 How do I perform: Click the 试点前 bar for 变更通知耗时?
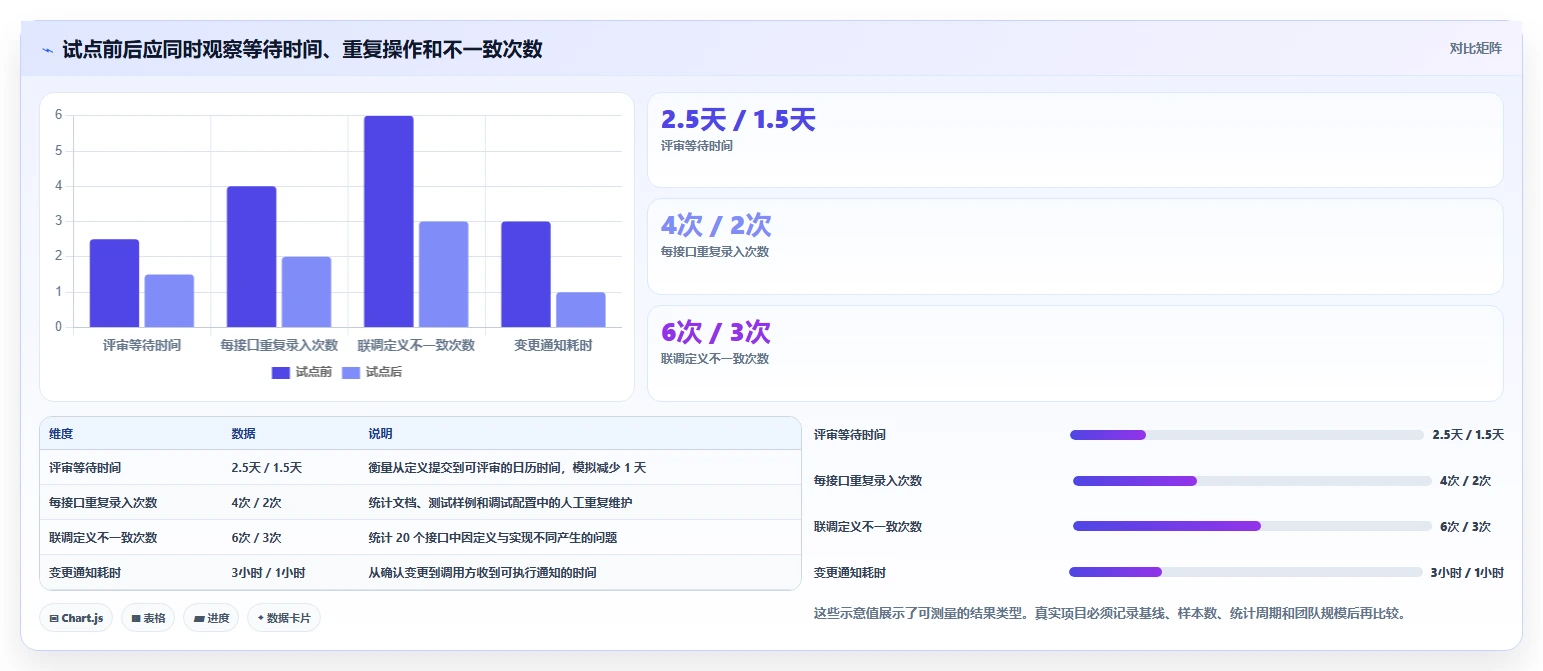click(x=526, y=274)
